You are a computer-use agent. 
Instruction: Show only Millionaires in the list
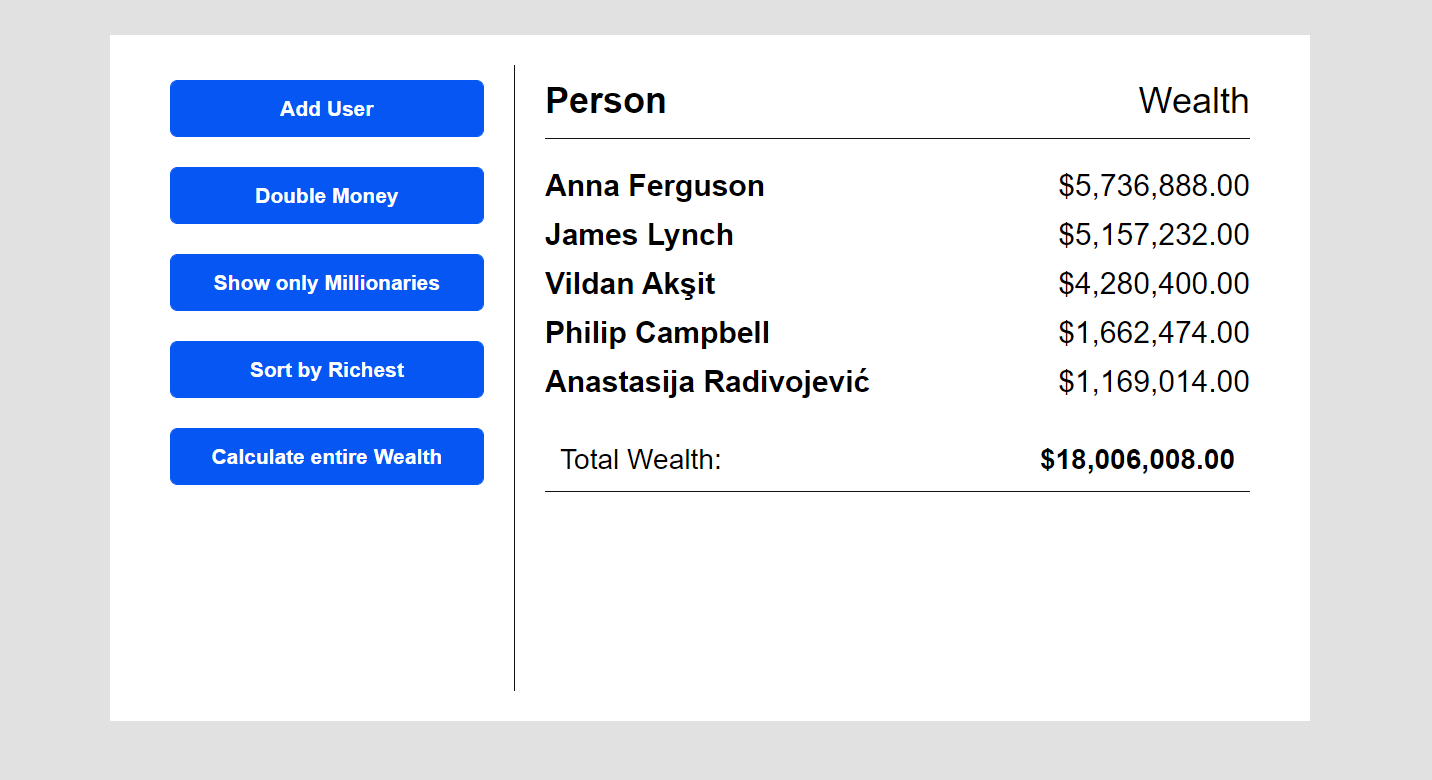(x=326, y=283)
